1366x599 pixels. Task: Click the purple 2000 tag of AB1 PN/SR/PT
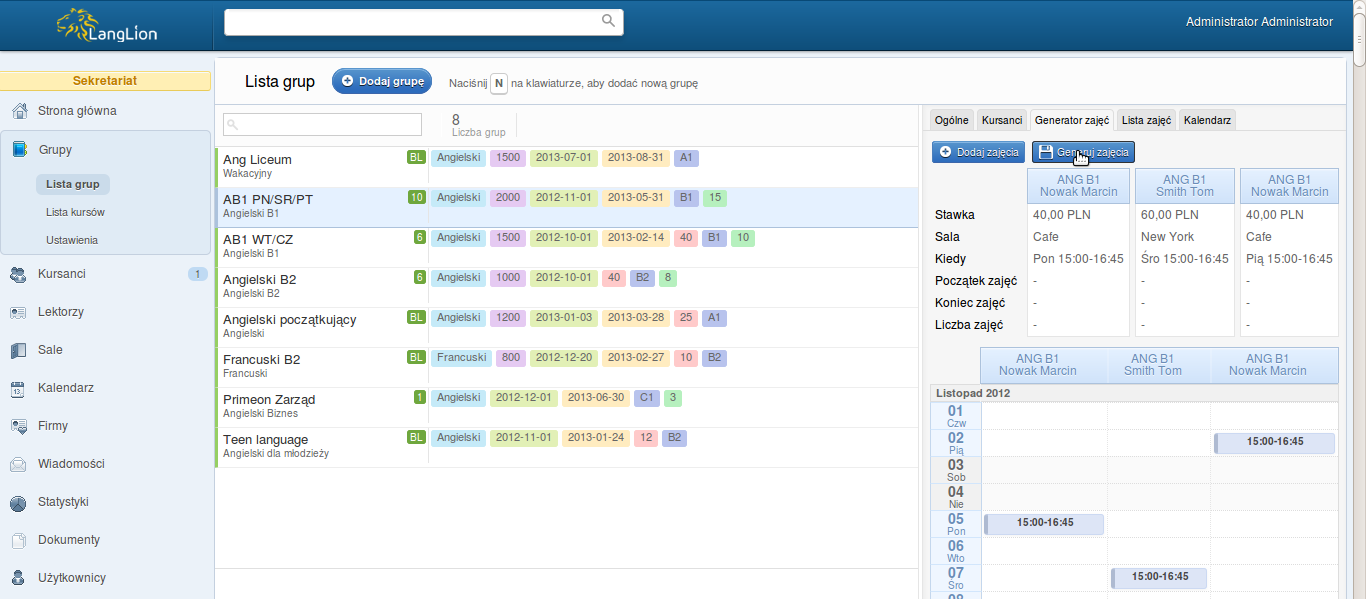[508, 198]
